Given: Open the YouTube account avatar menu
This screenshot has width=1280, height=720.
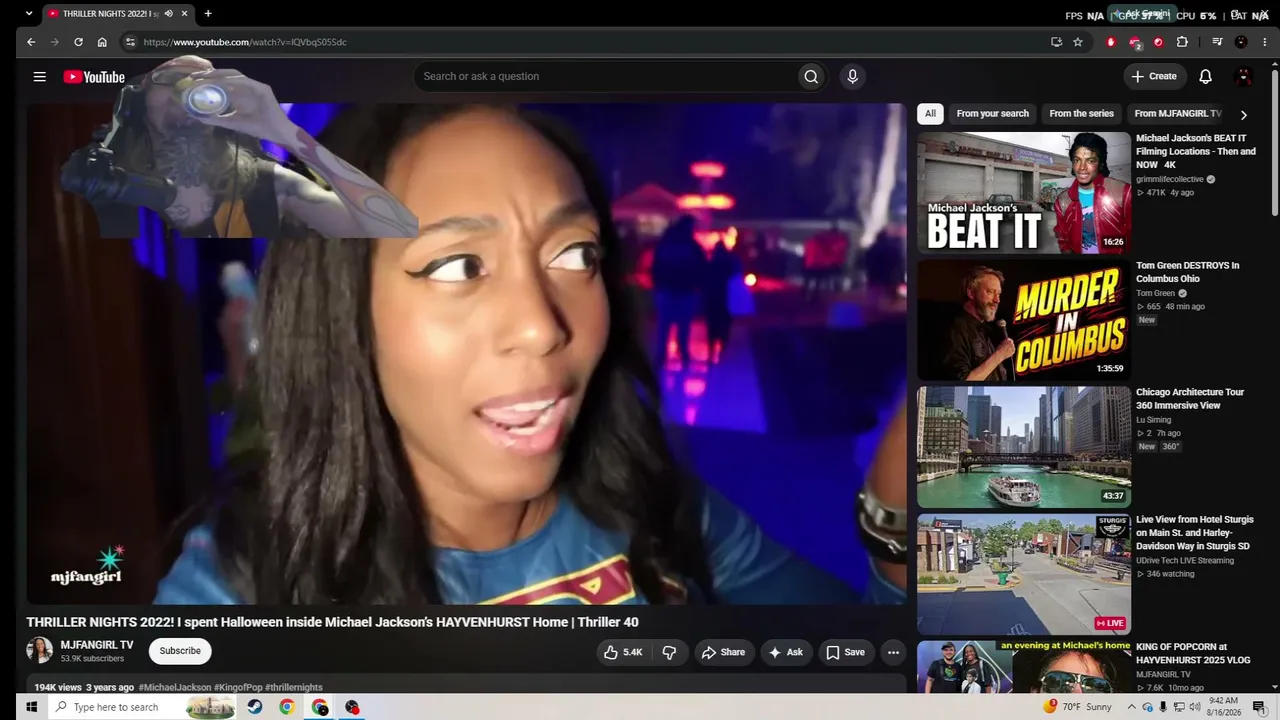Looking at the screenshot, I should click(1244, 76).
